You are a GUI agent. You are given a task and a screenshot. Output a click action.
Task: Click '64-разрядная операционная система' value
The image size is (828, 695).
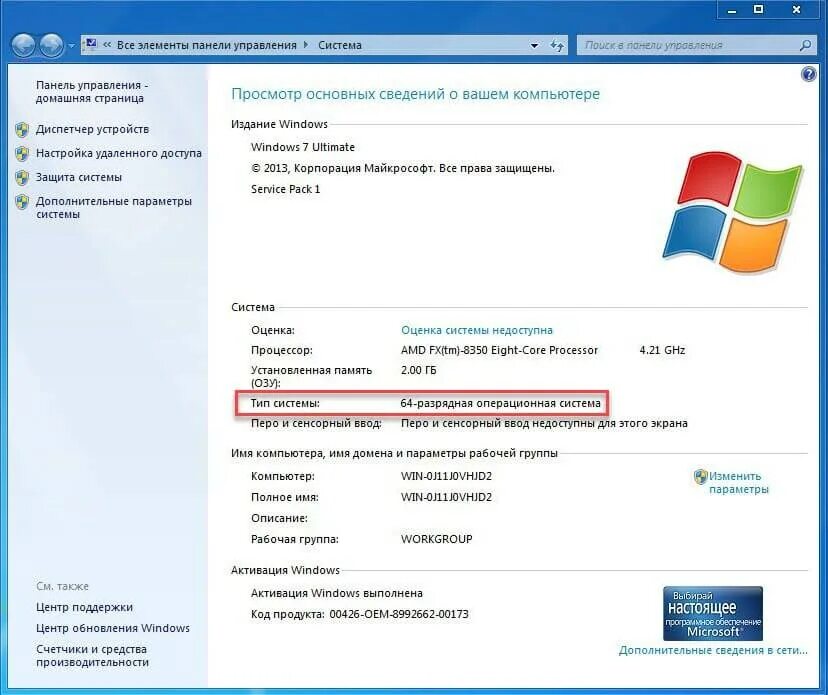pyautogui.click(x=500, y=403)
